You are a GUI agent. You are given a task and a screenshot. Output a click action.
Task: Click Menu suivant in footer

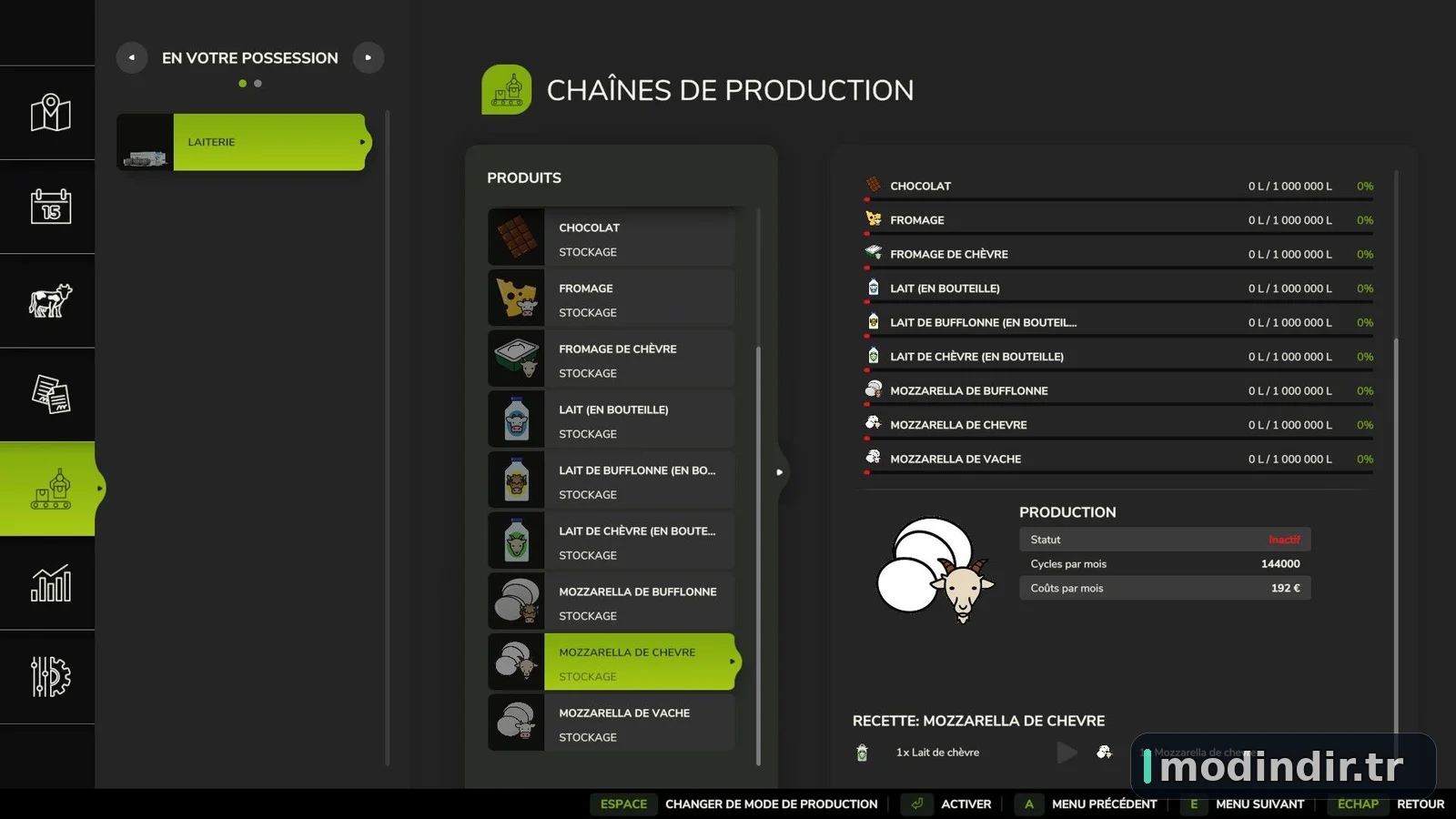(1242, 804)
